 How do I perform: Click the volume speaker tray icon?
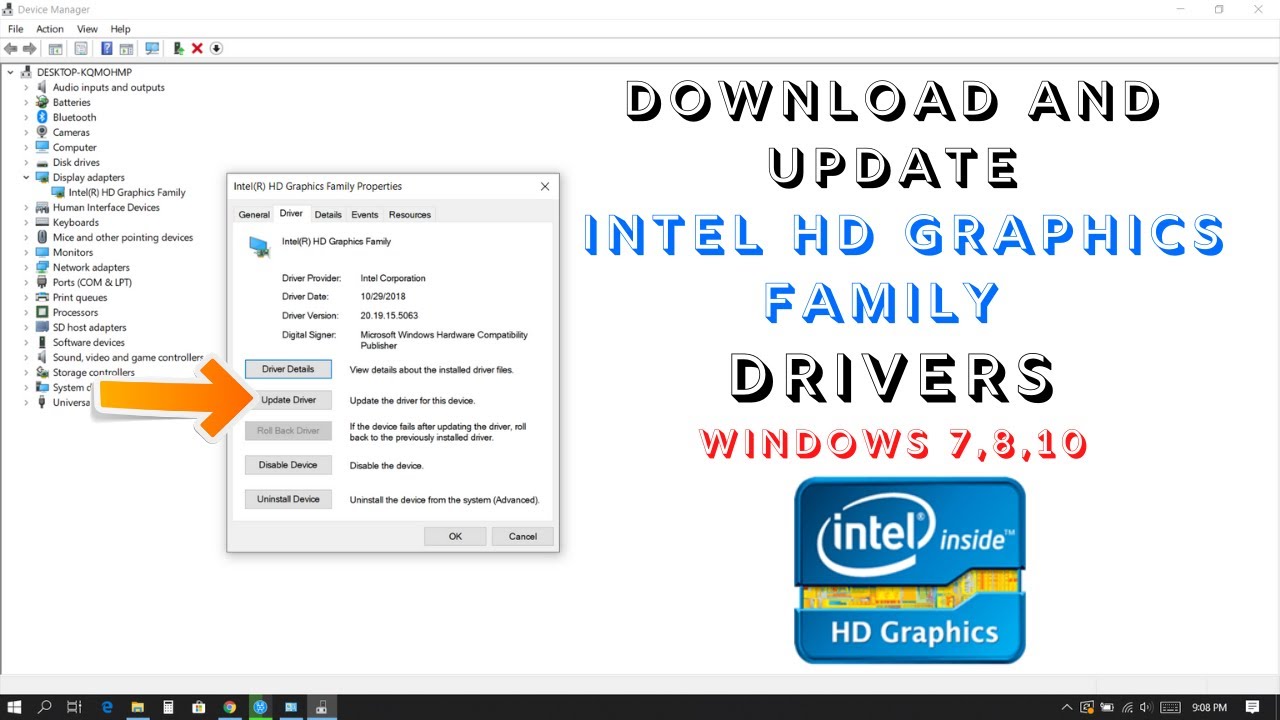[x=1146, y=707]
